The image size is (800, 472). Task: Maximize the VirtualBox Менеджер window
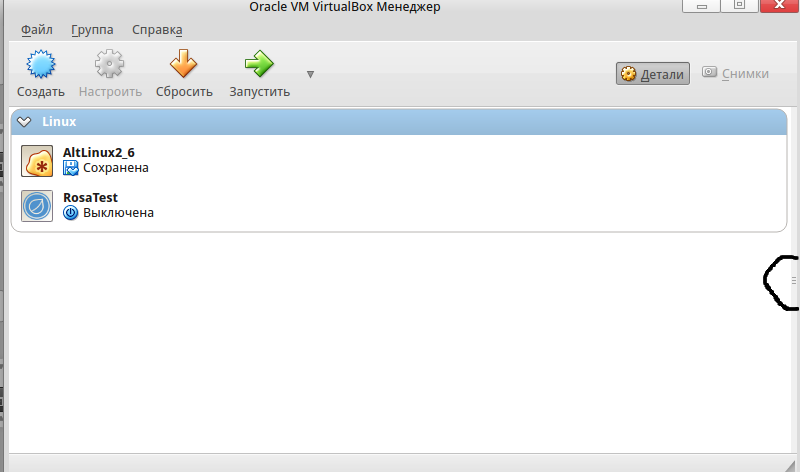coord(739,6)
